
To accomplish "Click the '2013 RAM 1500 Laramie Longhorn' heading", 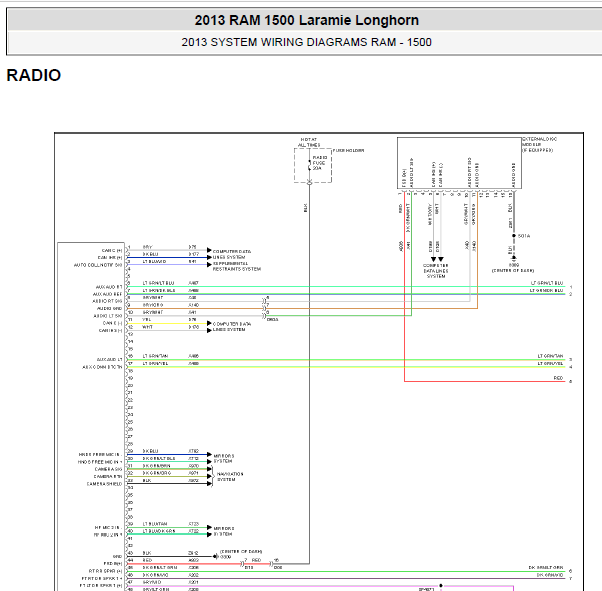I will tap(306, 20).
